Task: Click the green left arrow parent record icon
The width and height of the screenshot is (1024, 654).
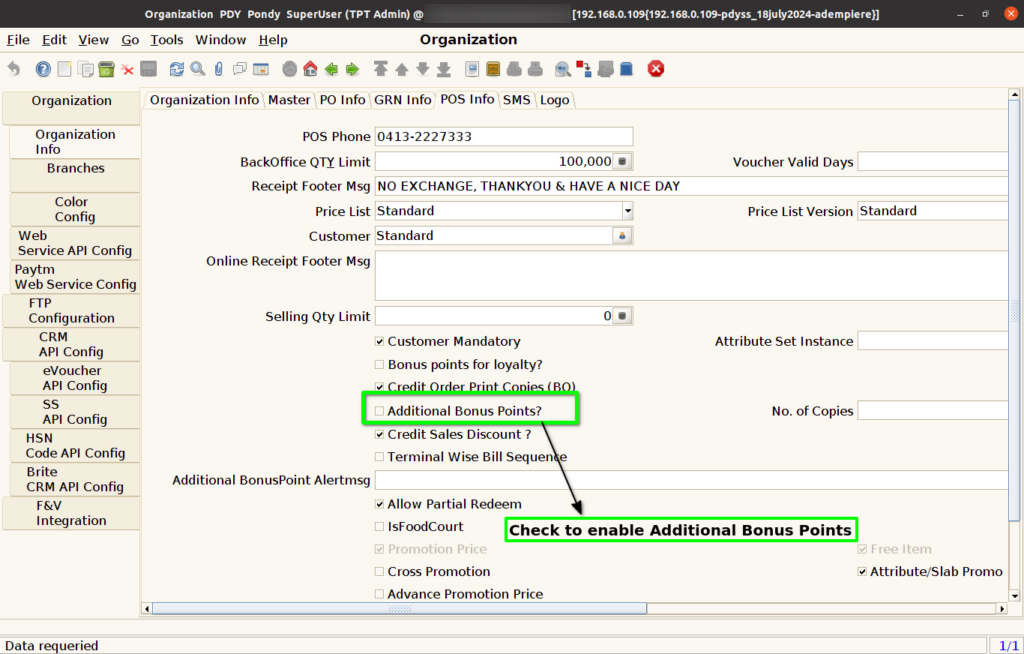Action: point(331,69)
